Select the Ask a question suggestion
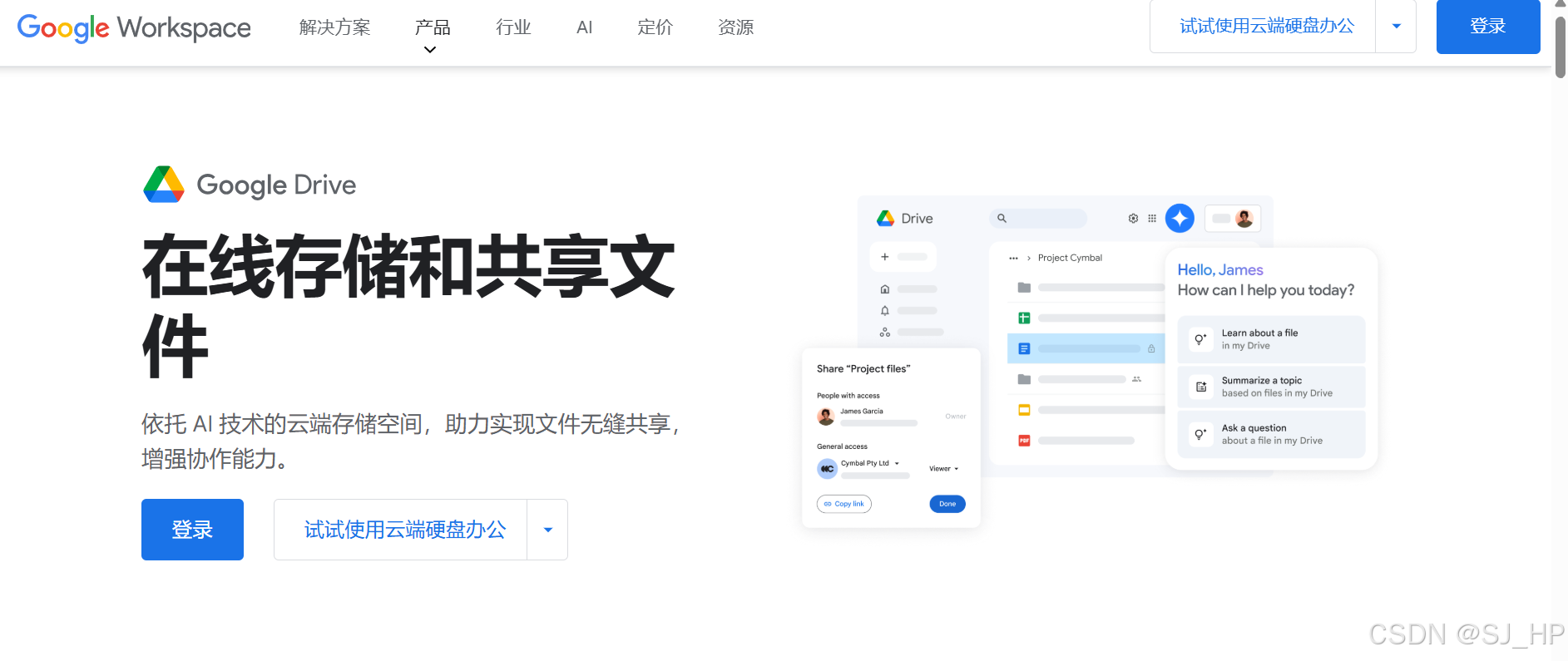1568x661 pixels. tap(1271, 434)
